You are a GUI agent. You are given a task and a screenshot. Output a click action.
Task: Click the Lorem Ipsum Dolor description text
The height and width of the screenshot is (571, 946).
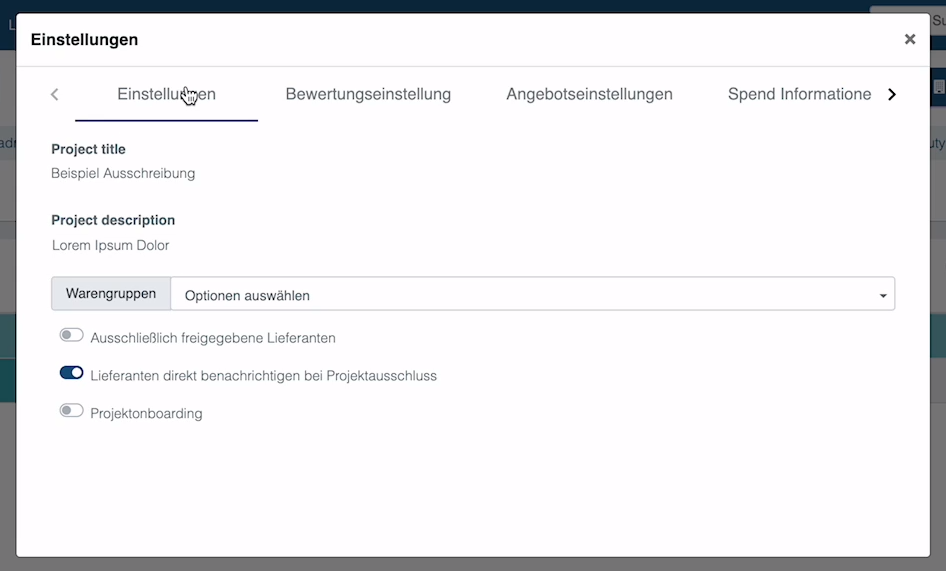pos(110,245)
